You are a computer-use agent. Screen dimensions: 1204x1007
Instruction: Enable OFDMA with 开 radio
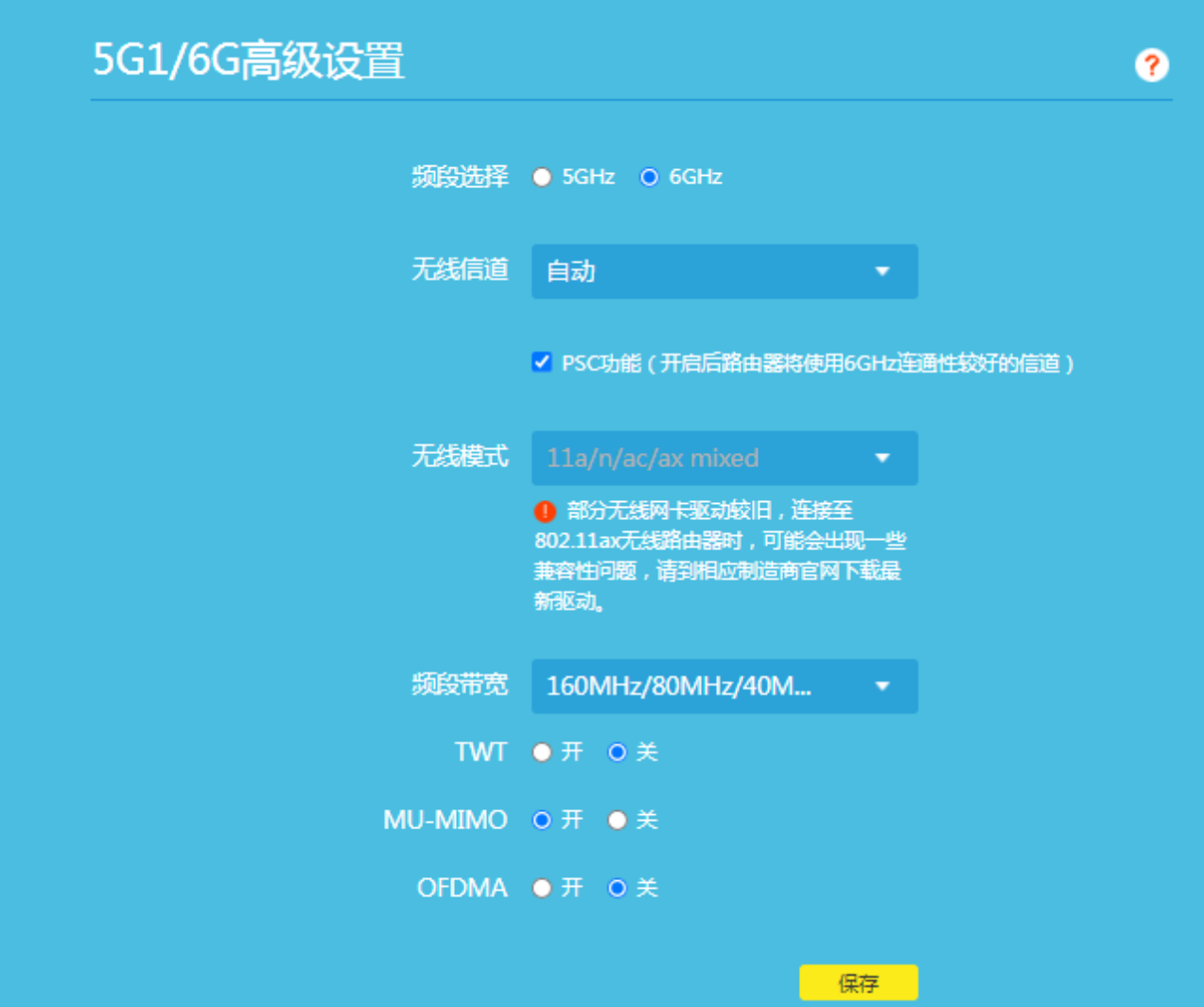point(542,888)
